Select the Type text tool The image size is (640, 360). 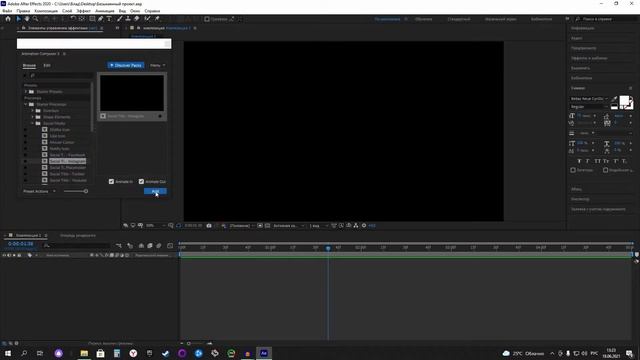click(x=109, y=19)
